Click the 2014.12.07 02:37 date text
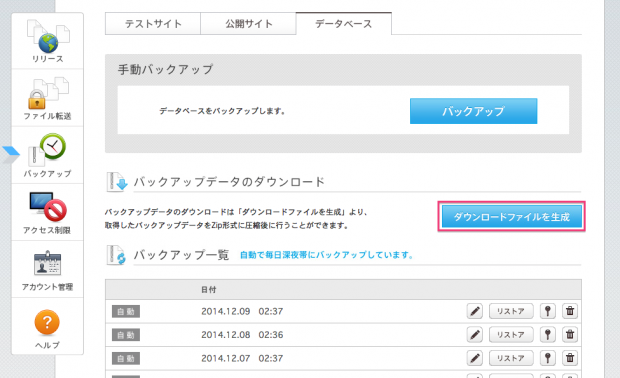This screenshot has height=378, width=620. point(242,358)
